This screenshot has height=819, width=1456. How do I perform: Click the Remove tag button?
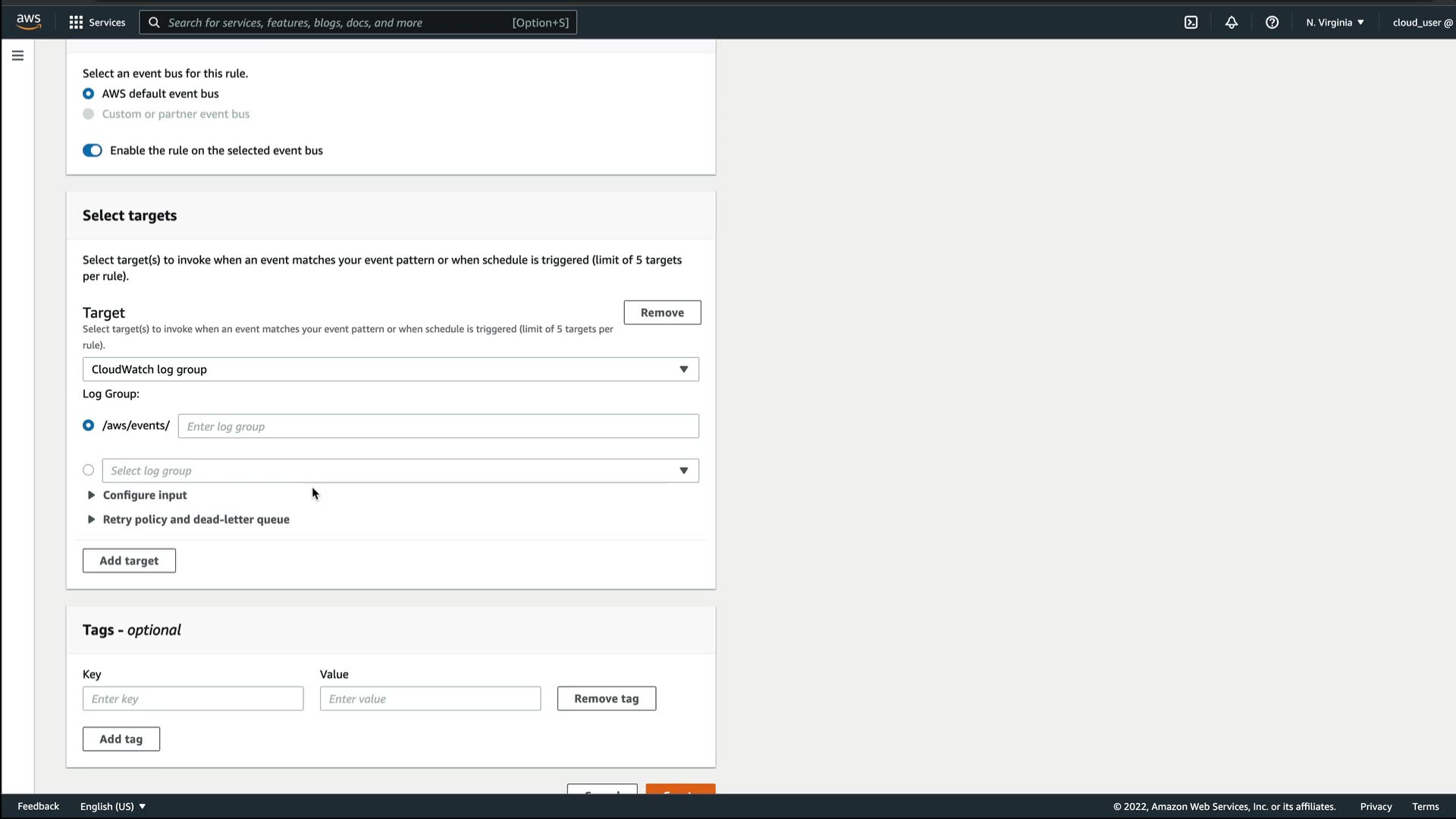pyautogui.click(x=606, y=698)
